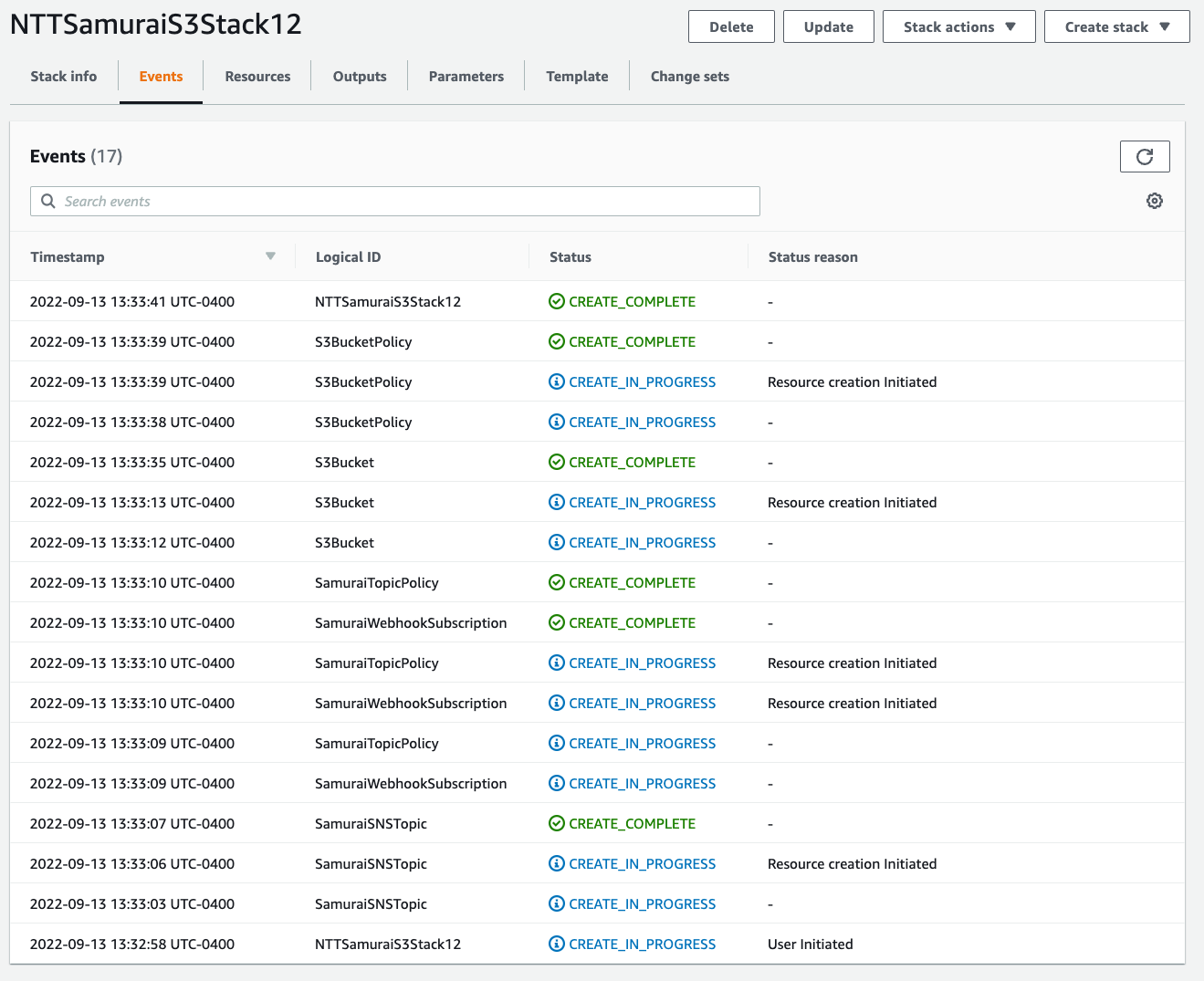Image resolution: width=1204 pixels, height=981 pixels.
Task: Click SamuraiTopicPolicy at 13:33:10 with Resource creation Initiated
Action: pyautogui.click(x=377, y=663)
